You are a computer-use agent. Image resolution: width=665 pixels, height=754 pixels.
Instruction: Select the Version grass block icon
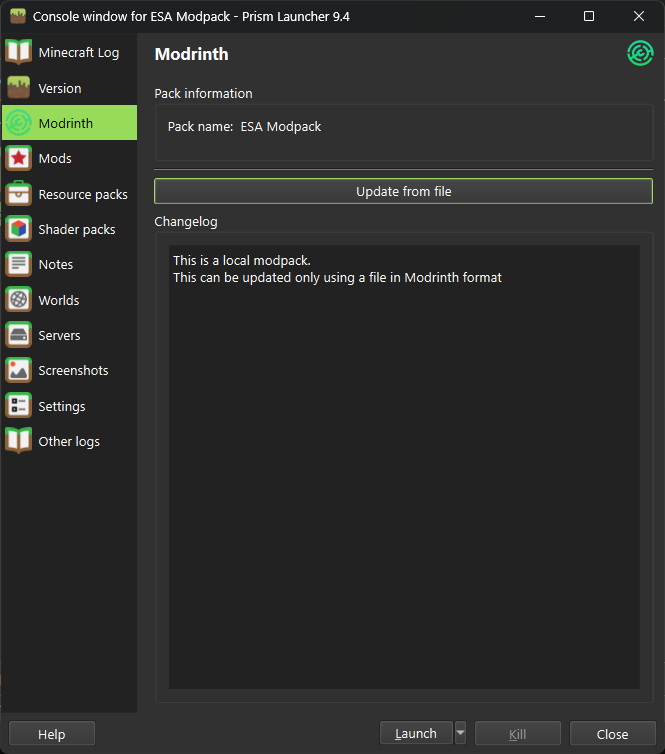coord(19,88)
